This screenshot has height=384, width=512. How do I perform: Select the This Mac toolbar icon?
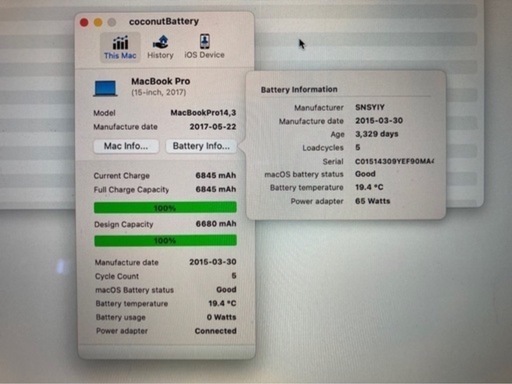click(x=120, y=47)
